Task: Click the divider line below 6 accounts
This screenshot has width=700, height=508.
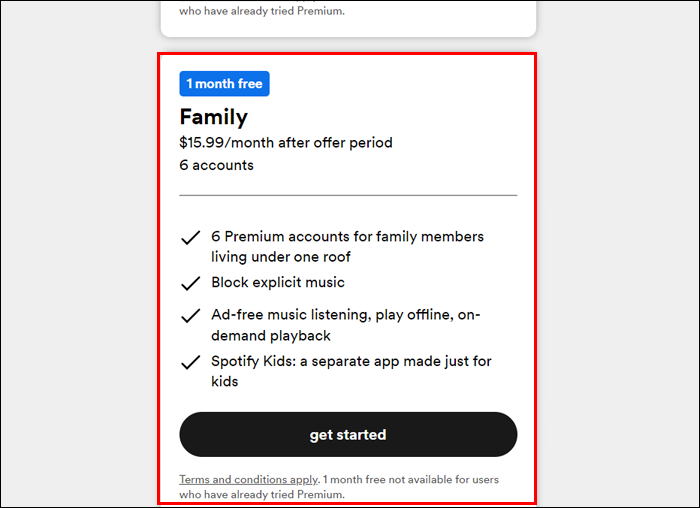Action: [348, 195]
